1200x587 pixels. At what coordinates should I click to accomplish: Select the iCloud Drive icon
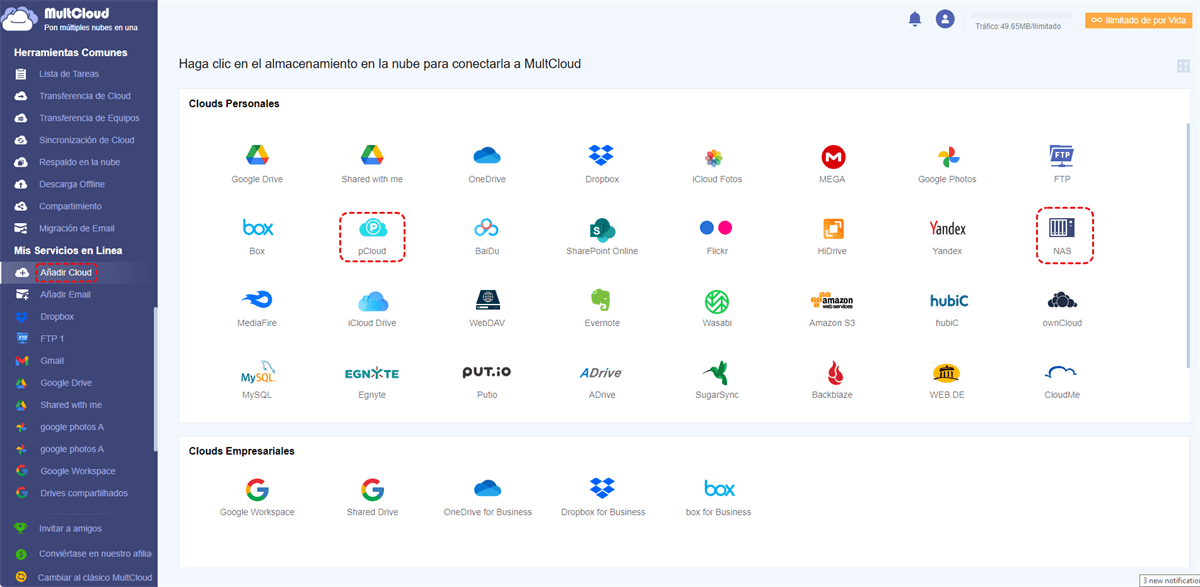372,301
